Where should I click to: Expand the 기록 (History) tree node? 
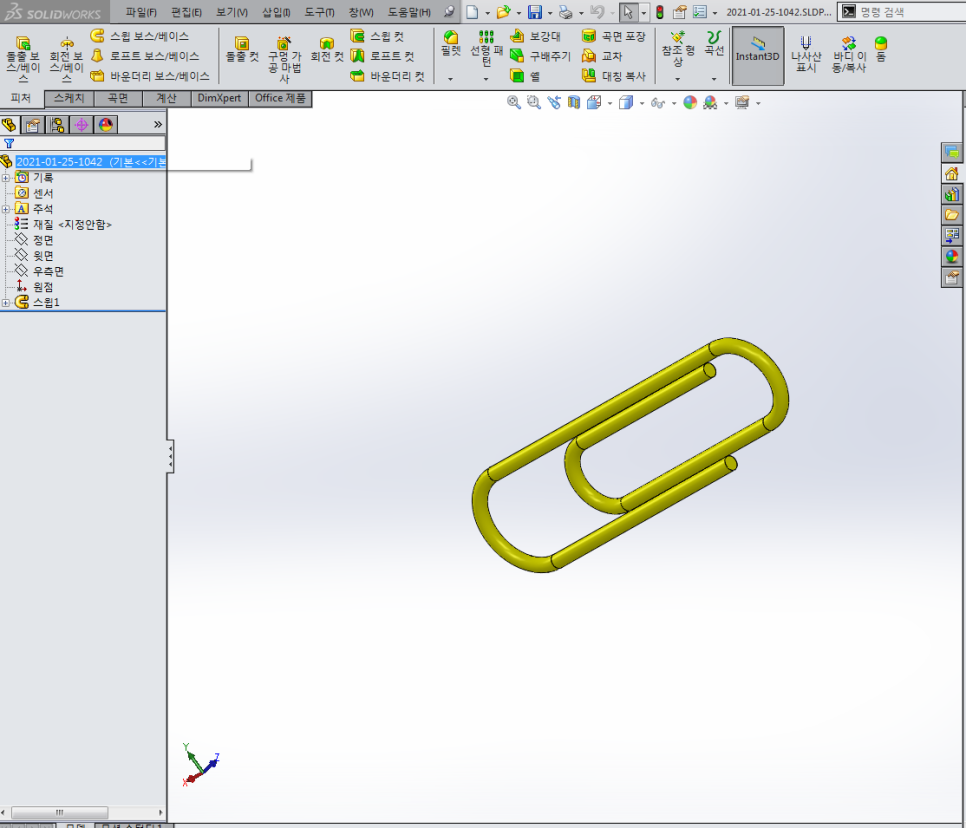click(6, 178)
